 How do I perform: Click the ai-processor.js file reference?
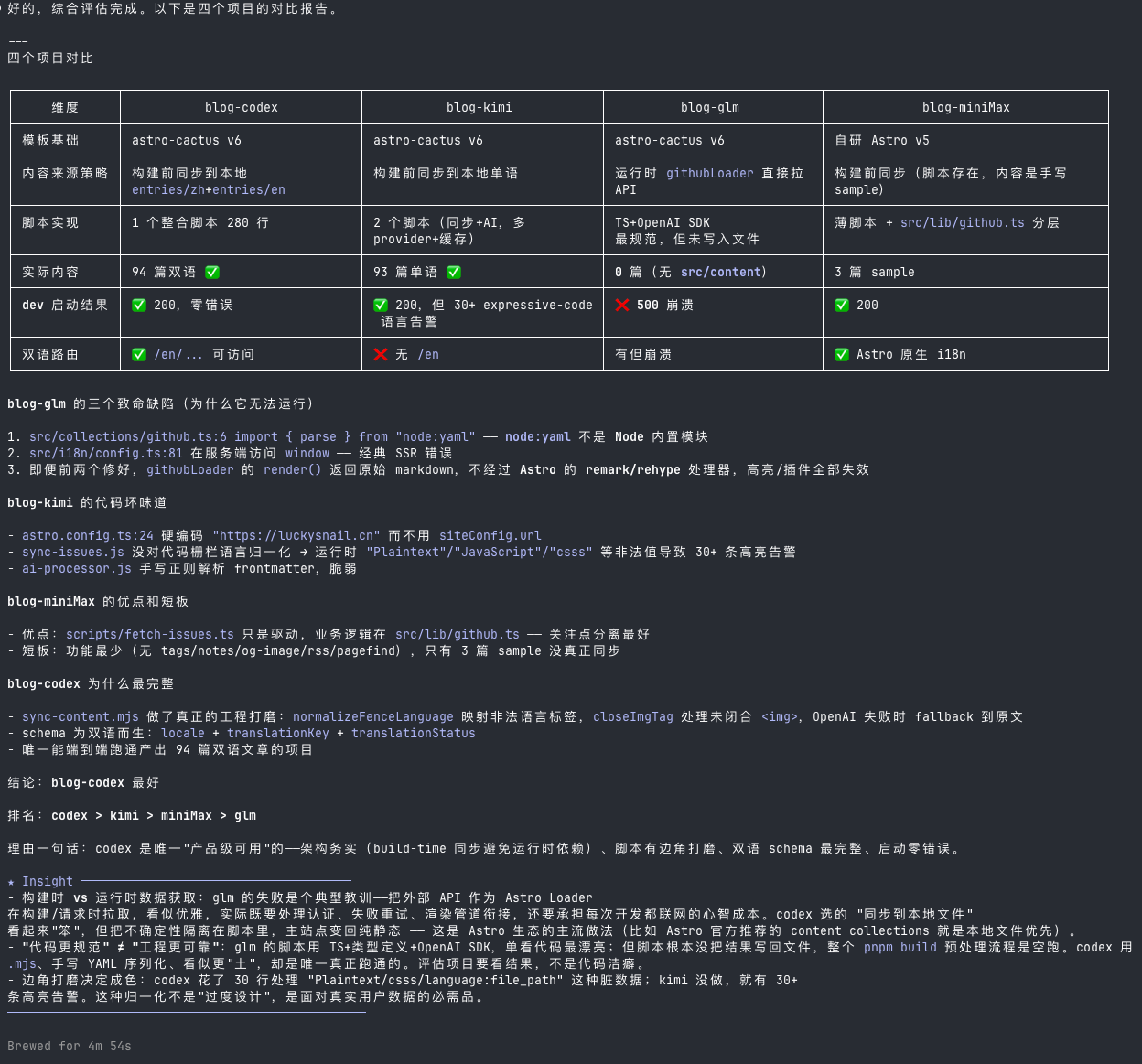[77, 568]
